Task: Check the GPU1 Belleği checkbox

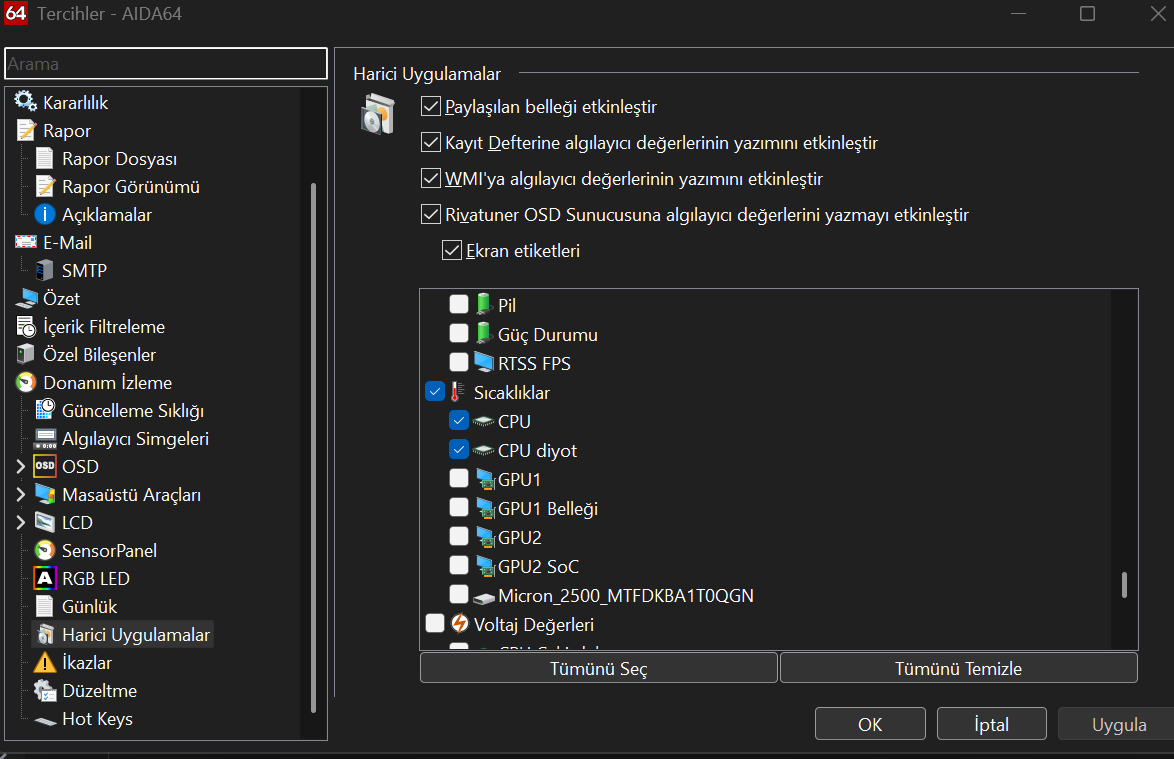Action: tap(459, 507)
